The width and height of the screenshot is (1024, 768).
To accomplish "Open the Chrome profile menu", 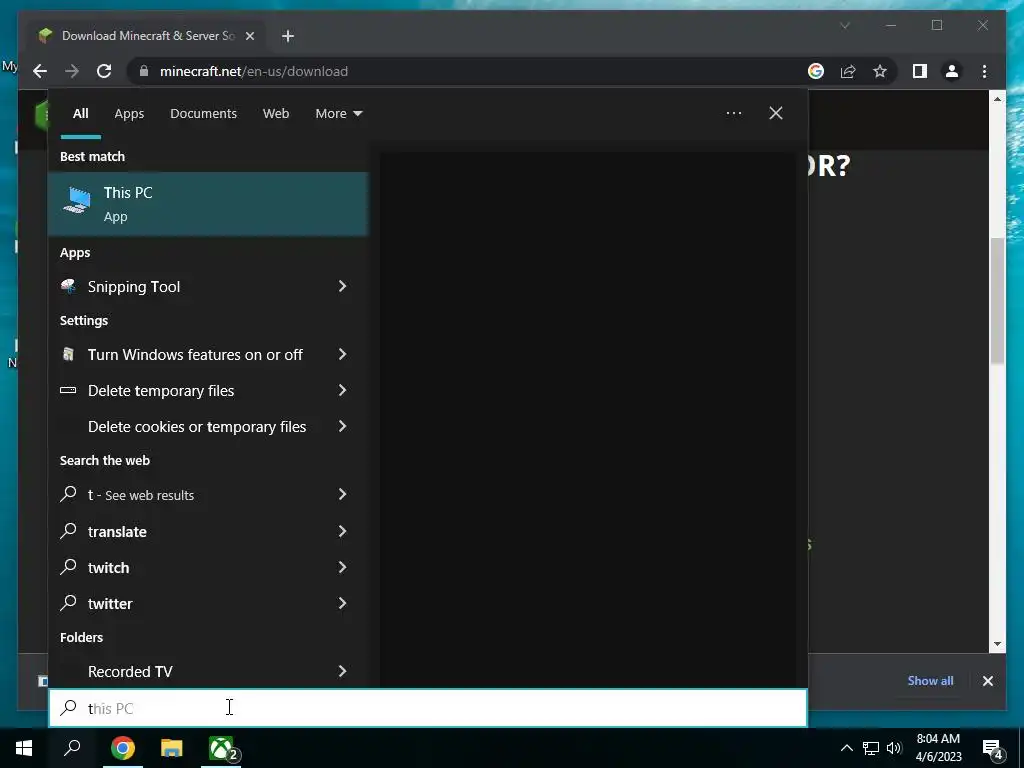I will tap(952, 71).
